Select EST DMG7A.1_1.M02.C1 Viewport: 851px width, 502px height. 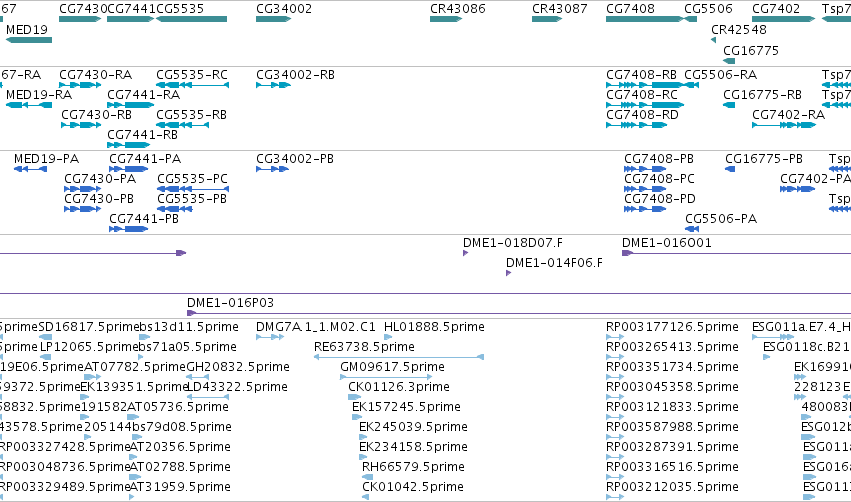coord(270,337)
